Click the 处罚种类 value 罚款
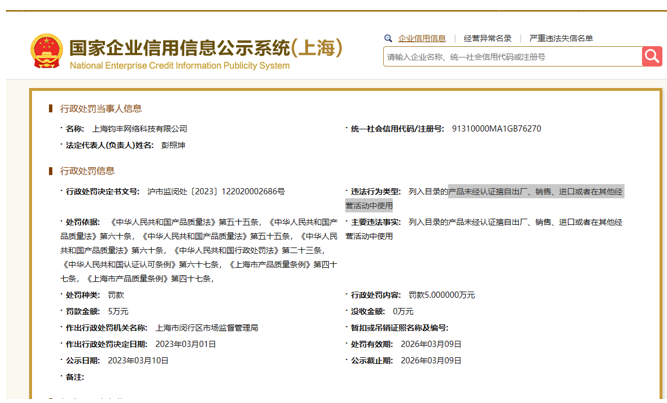The width and height of the screenshot is (667, 403). tap(116, 295)
